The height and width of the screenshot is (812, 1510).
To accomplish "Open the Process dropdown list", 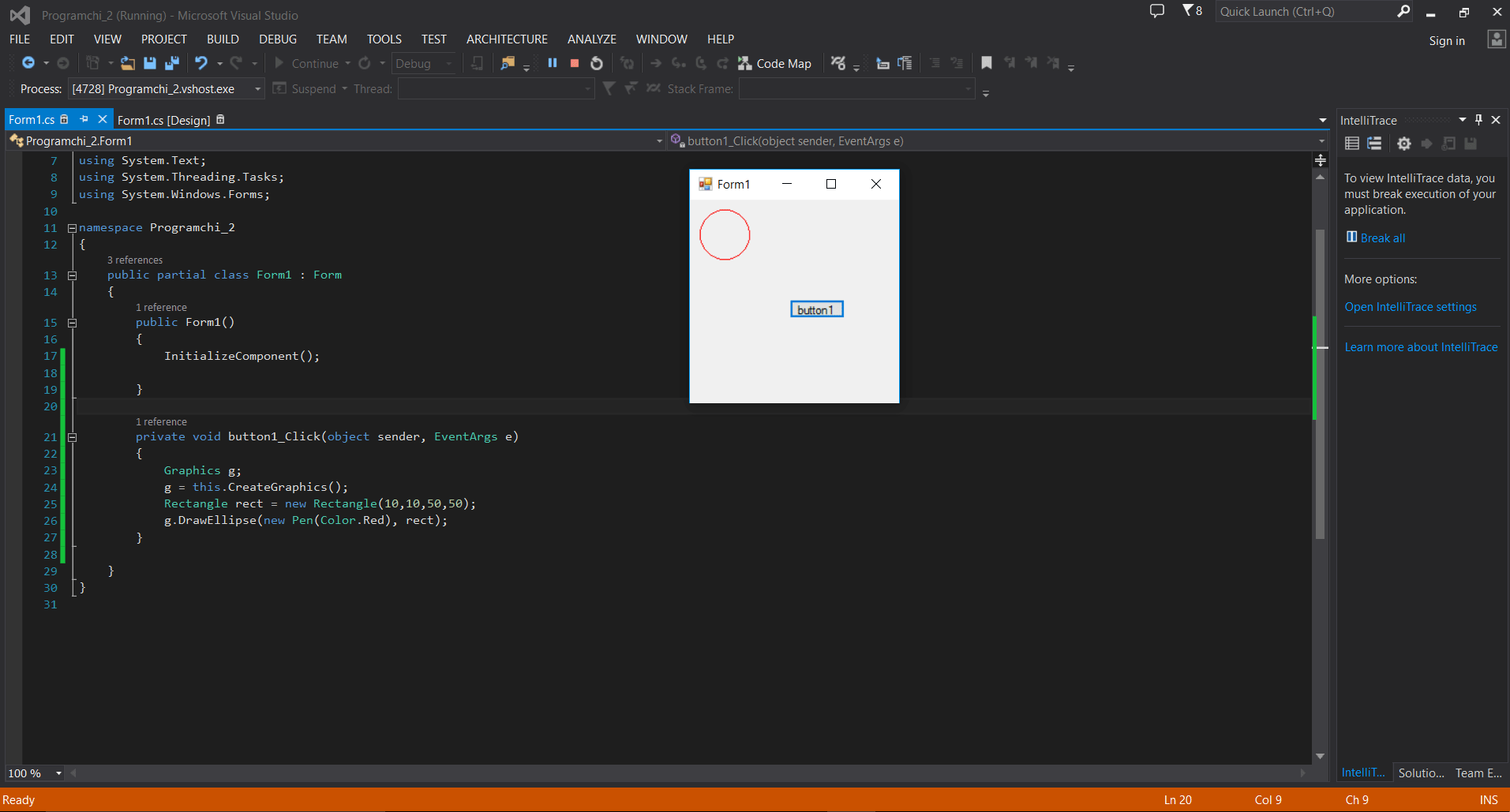I will (257, 89).
